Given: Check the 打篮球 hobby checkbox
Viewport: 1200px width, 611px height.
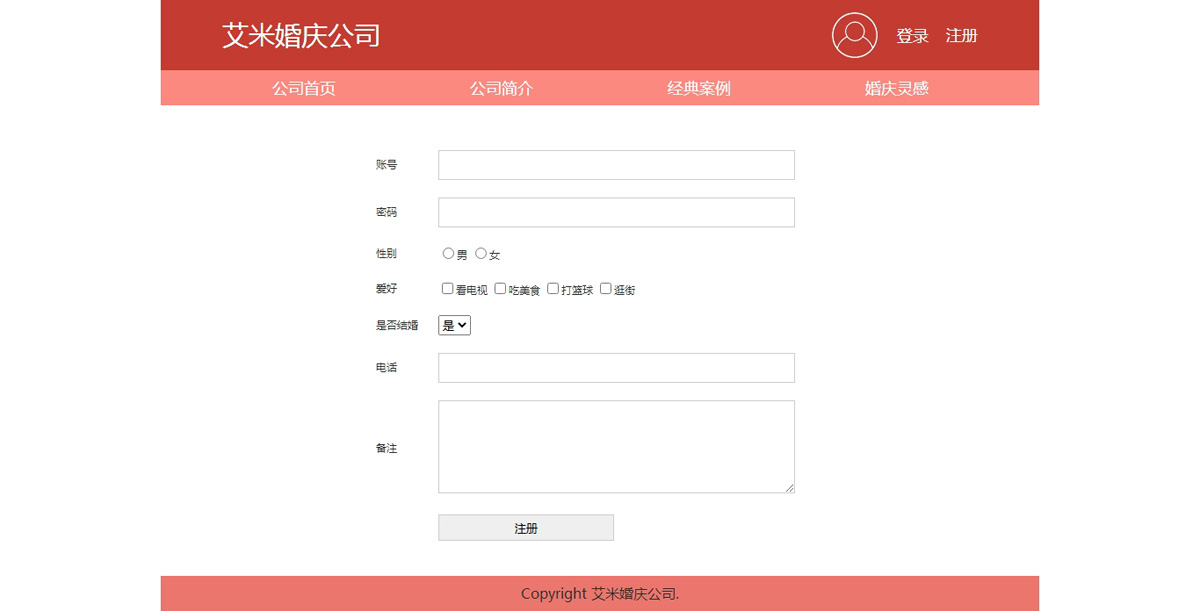Looking at the screenshot, I should (553, 288).
